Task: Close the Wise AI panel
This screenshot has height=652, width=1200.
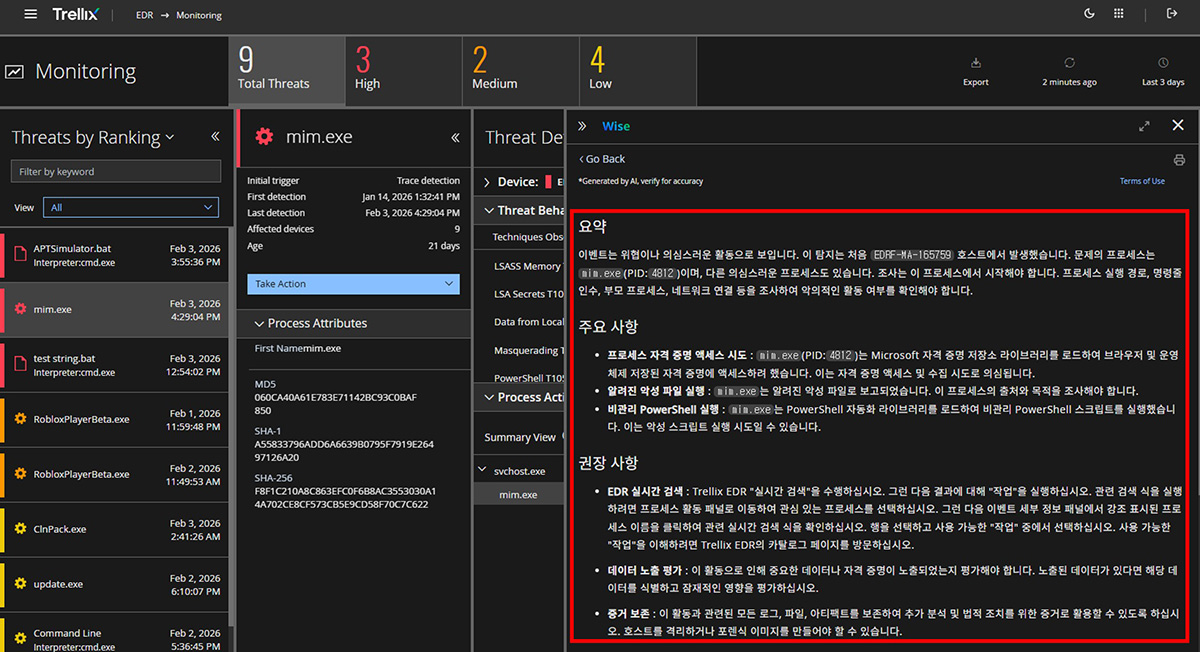Action: point(1178,125)
